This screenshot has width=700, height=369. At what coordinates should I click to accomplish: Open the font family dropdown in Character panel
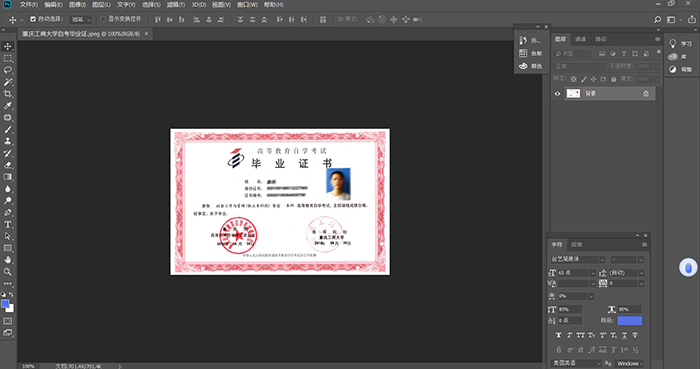point(578,259)
